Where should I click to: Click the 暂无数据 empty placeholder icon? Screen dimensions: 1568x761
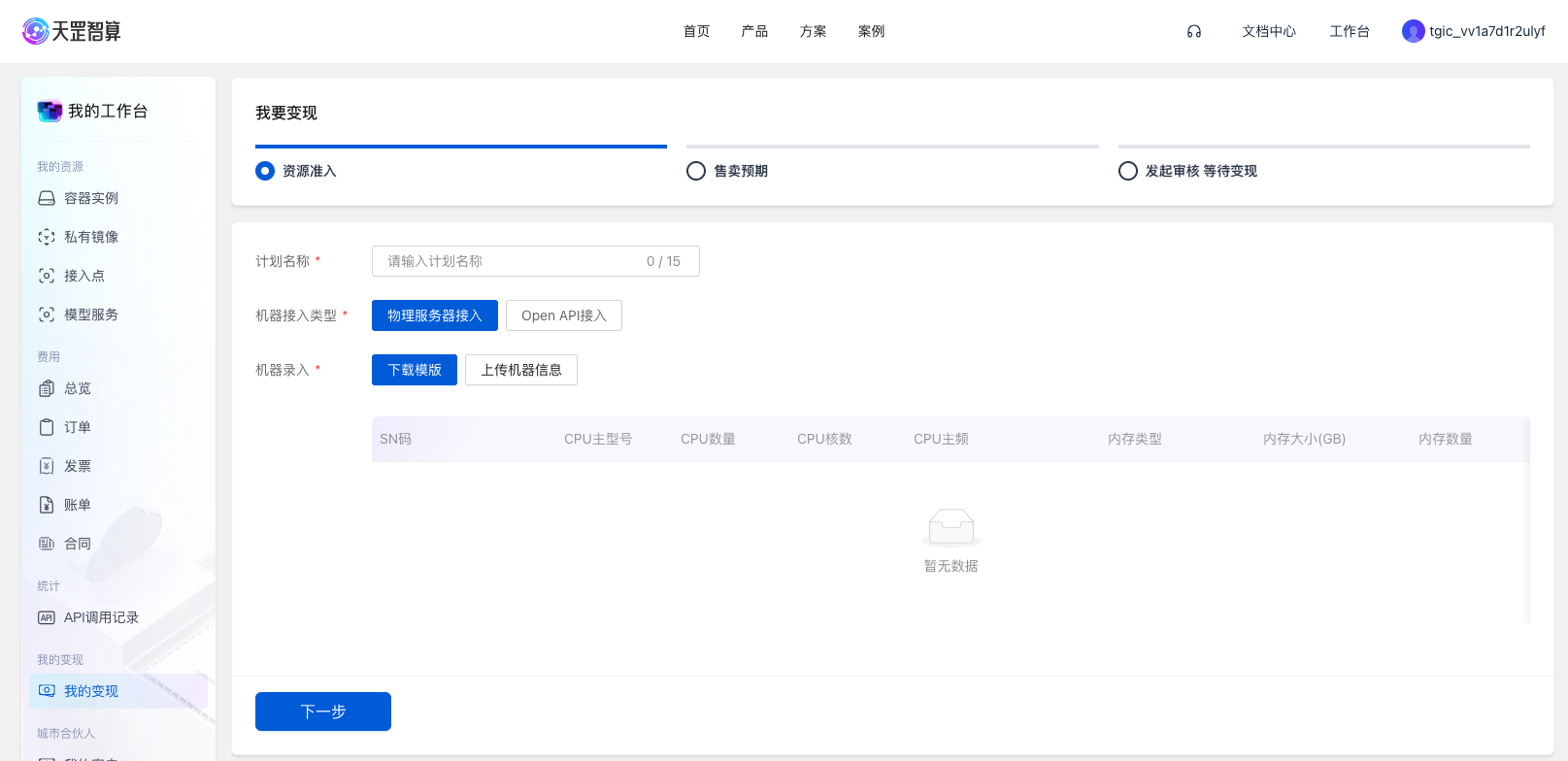click(951, 527)
